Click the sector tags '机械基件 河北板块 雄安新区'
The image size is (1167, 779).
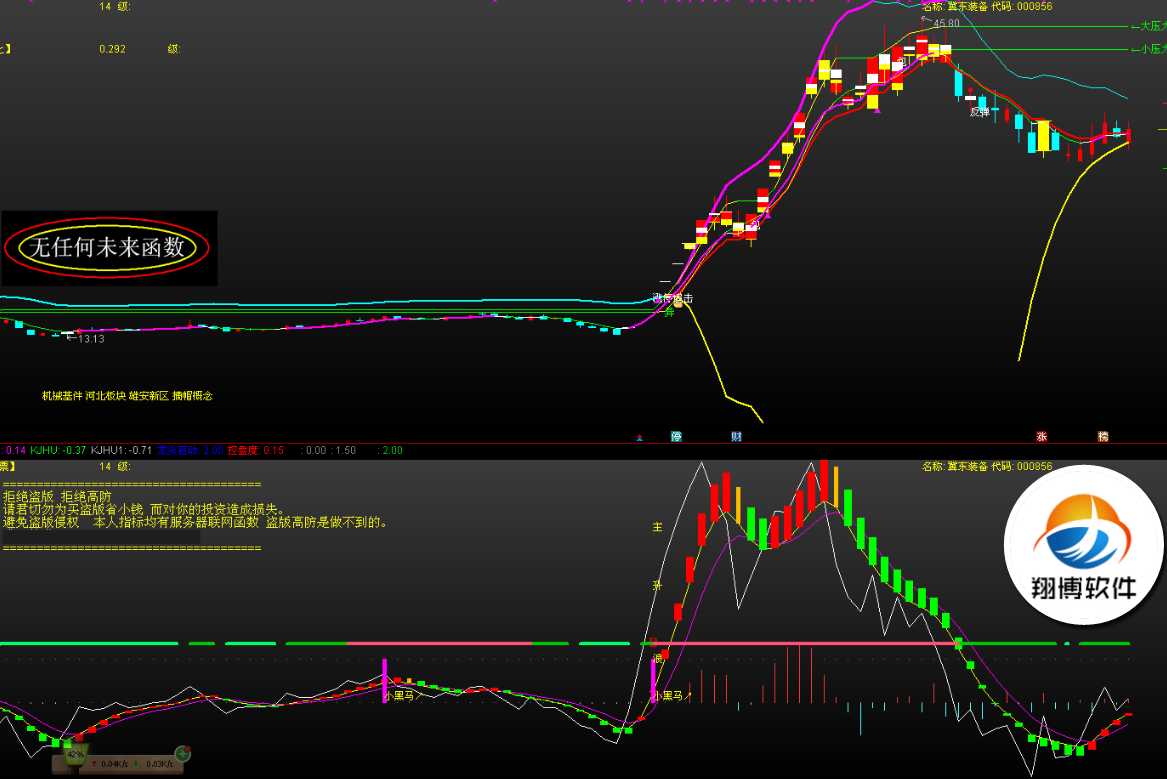point(106,396)
